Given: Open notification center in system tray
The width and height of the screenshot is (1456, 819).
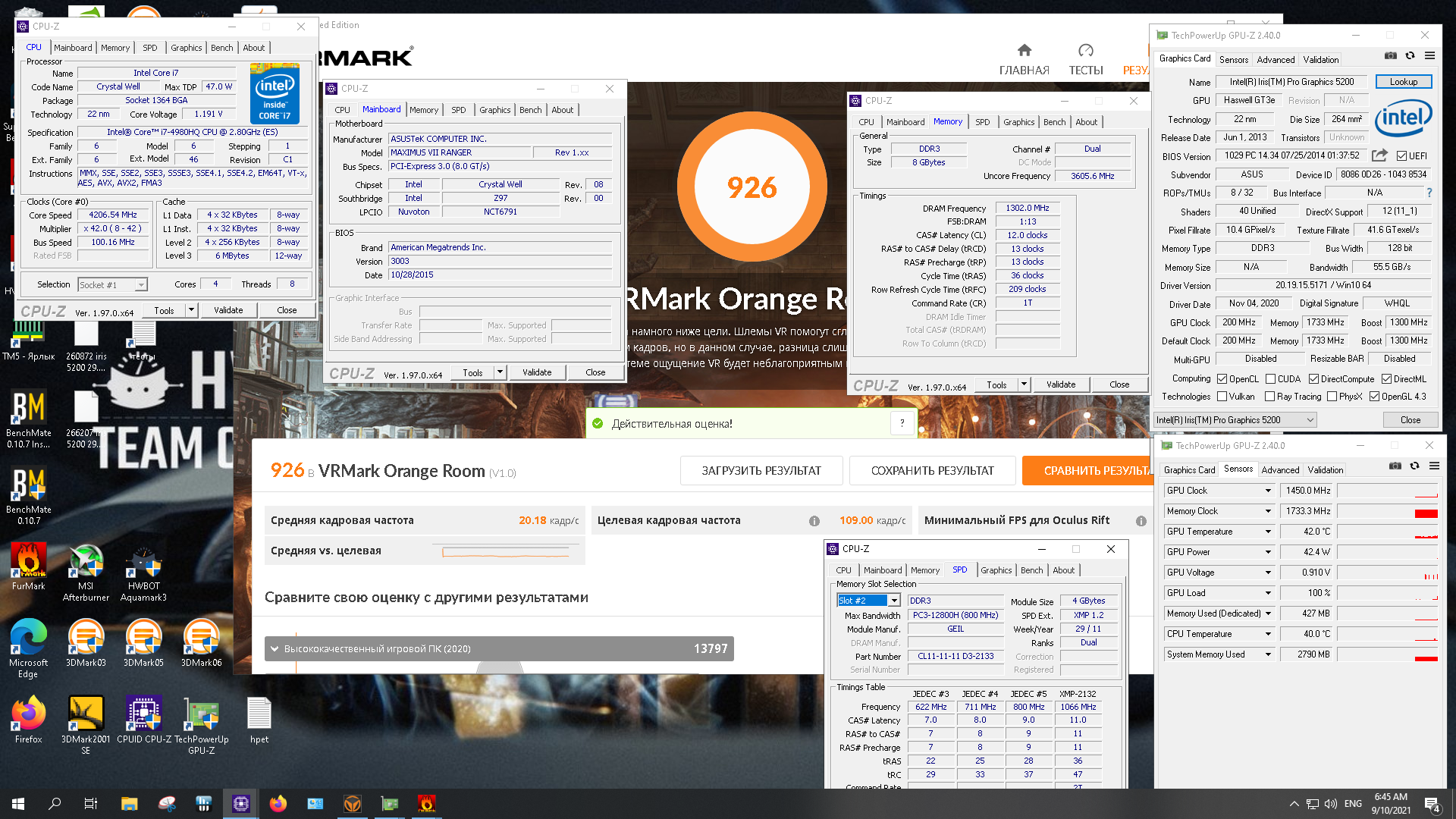Looking at the screenshot, I should point(1432,804).
